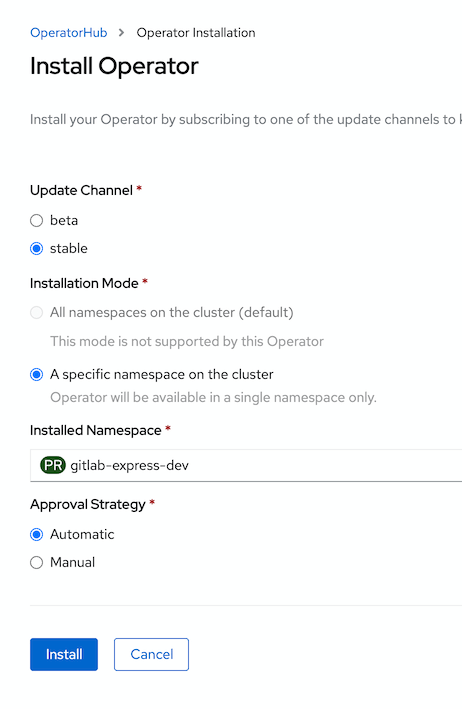Choose All namespaces on the cluster mode
Image resolution: width=462 pixels, height=709 pixels.
tap(37, 312)
